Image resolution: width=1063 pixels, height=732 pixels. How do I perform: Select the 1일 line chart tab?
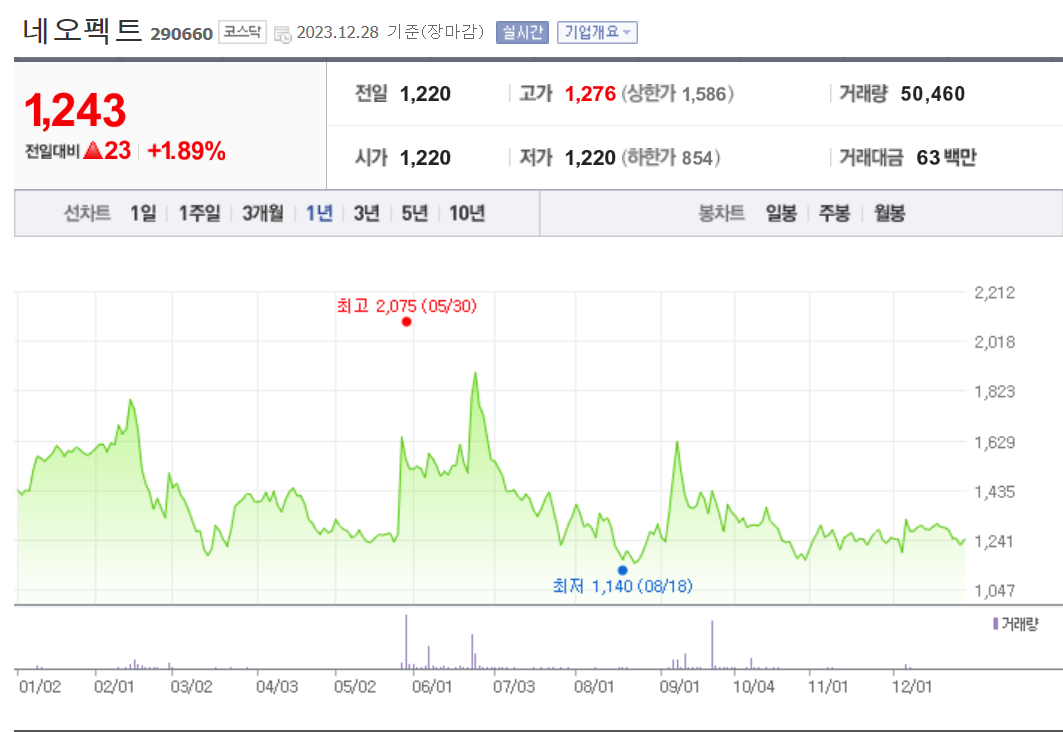click(143, 214)
